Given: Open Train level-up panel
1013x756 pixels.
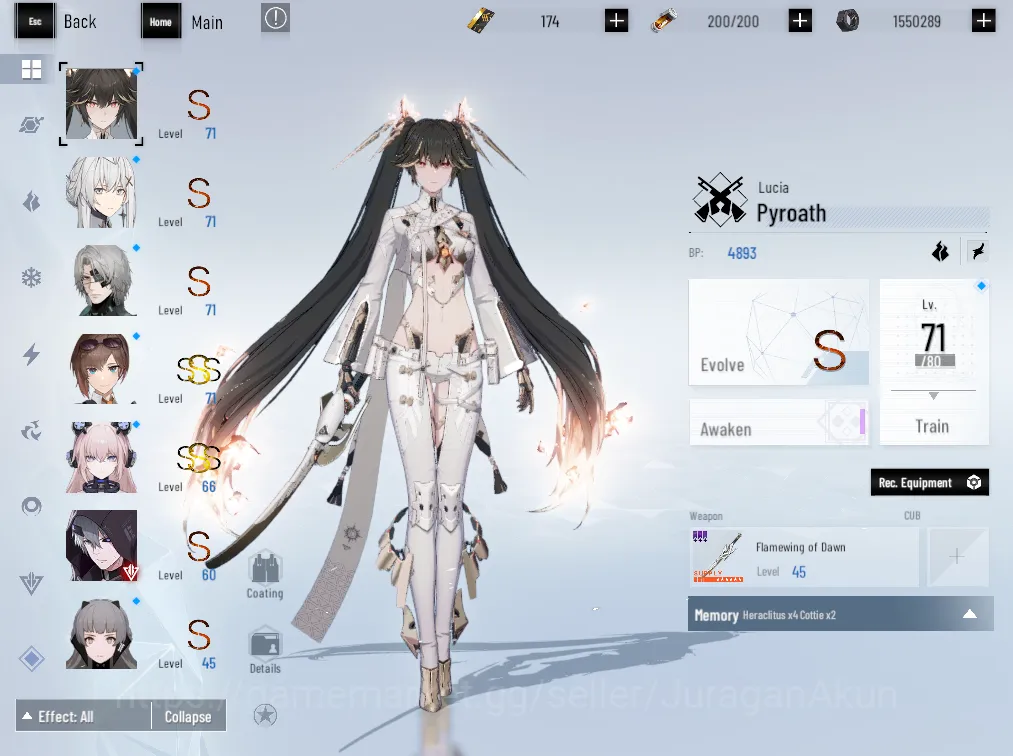Looking at the screenshot, I should (934, 362).
